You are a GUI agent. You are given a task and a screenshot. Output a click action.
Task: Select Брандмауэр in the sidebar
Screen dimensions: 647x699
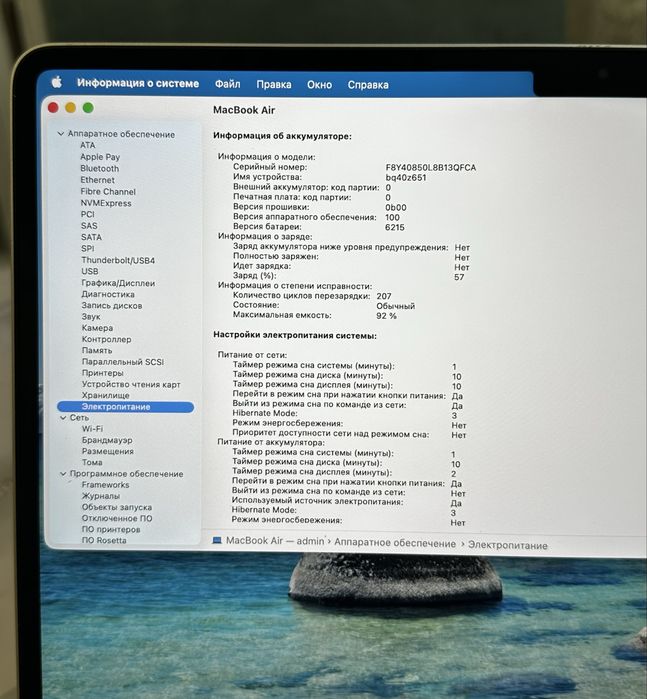point(107,440)
